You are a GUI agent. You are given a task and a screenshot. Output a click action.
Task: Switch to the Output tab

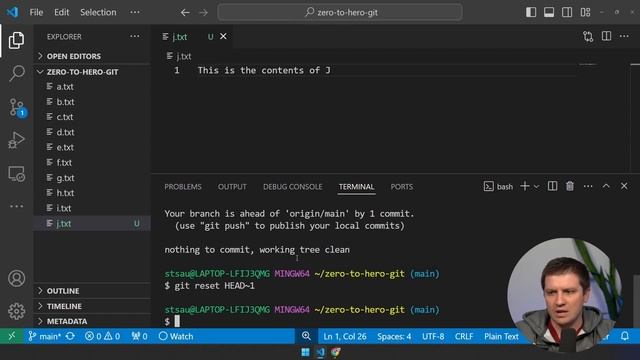coord(232,187)
